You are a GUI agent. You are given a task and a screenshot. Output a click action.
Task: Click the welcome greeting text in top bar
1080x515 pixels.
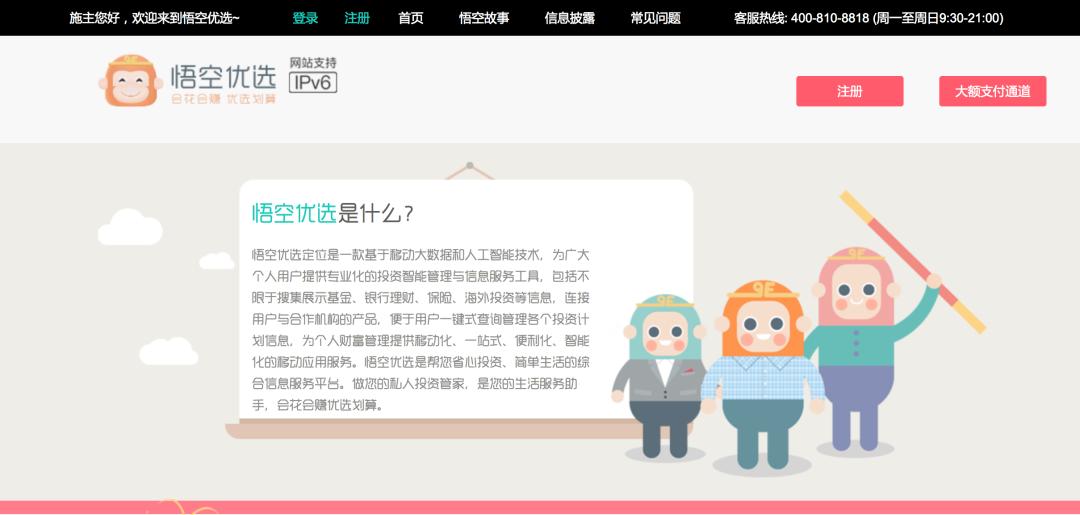point(154,19)
